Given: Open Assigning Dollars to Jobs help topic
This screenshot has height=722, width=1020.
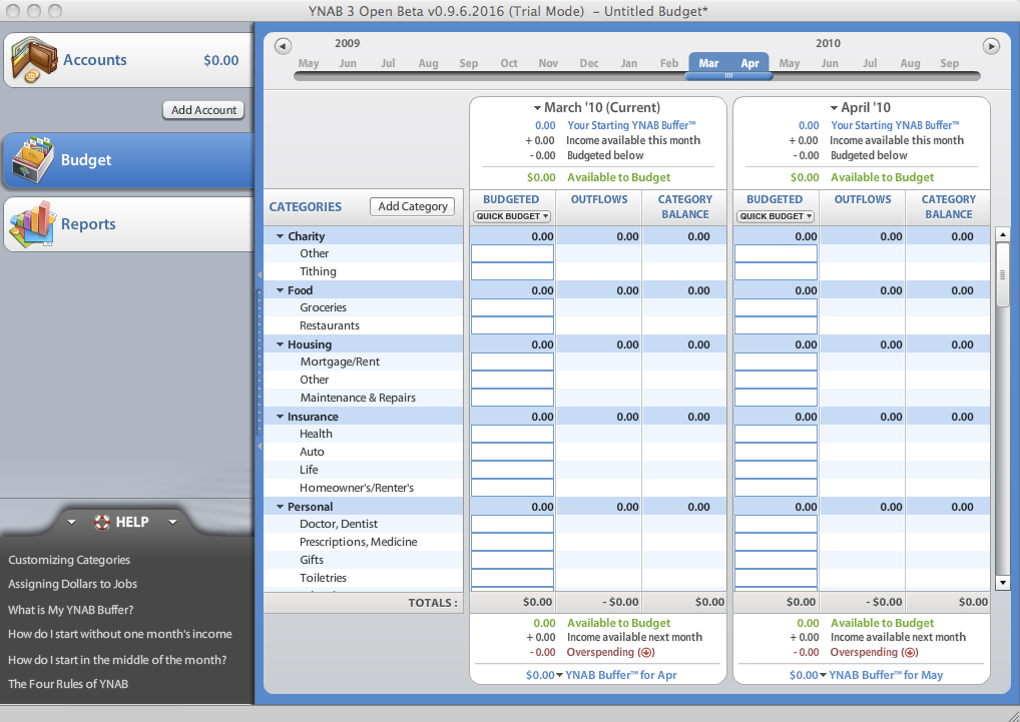Looking at the screenshot, I should [72, 584].
